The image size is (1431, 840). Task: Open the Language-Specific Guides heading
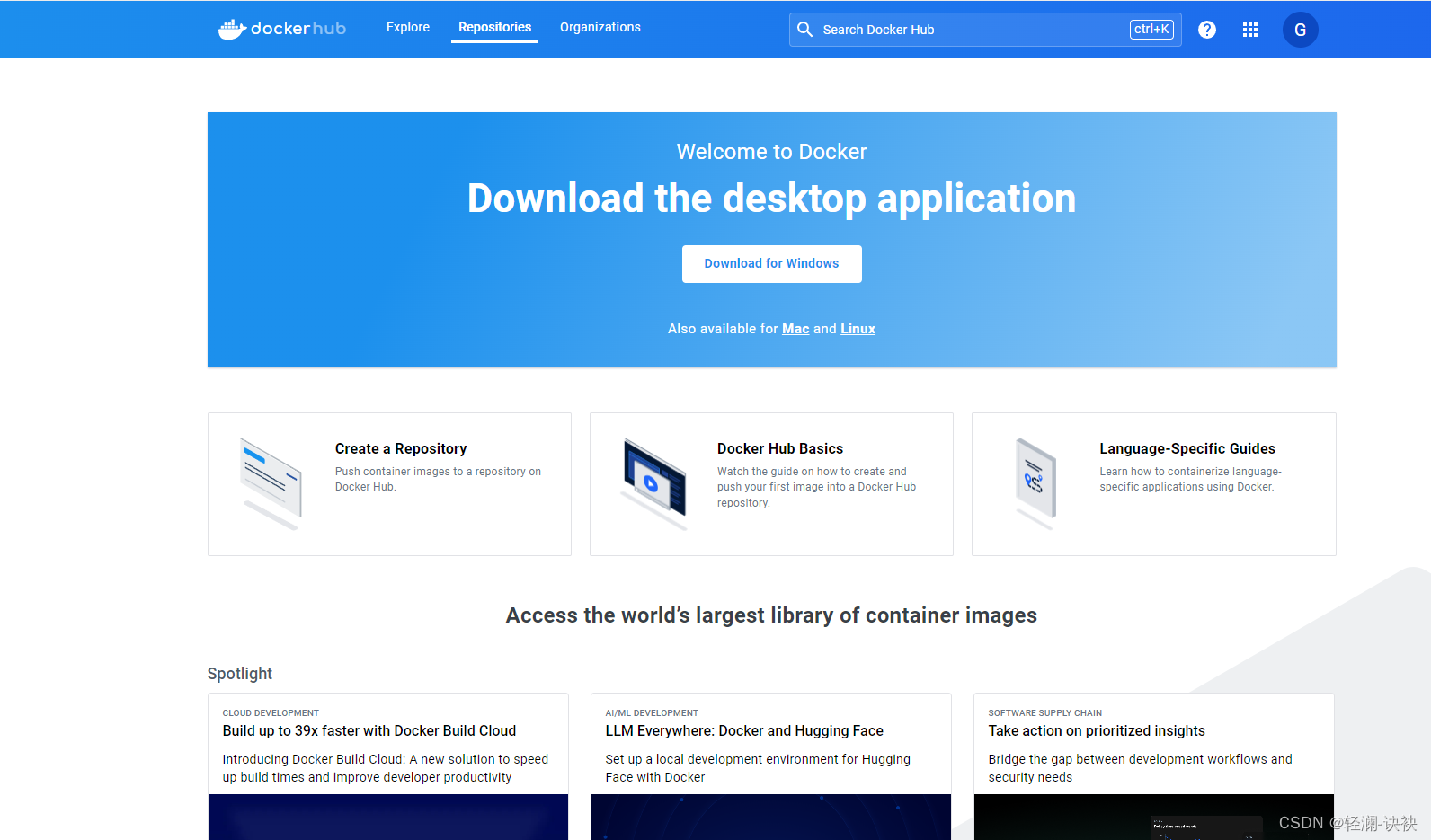click(1187, 448)
